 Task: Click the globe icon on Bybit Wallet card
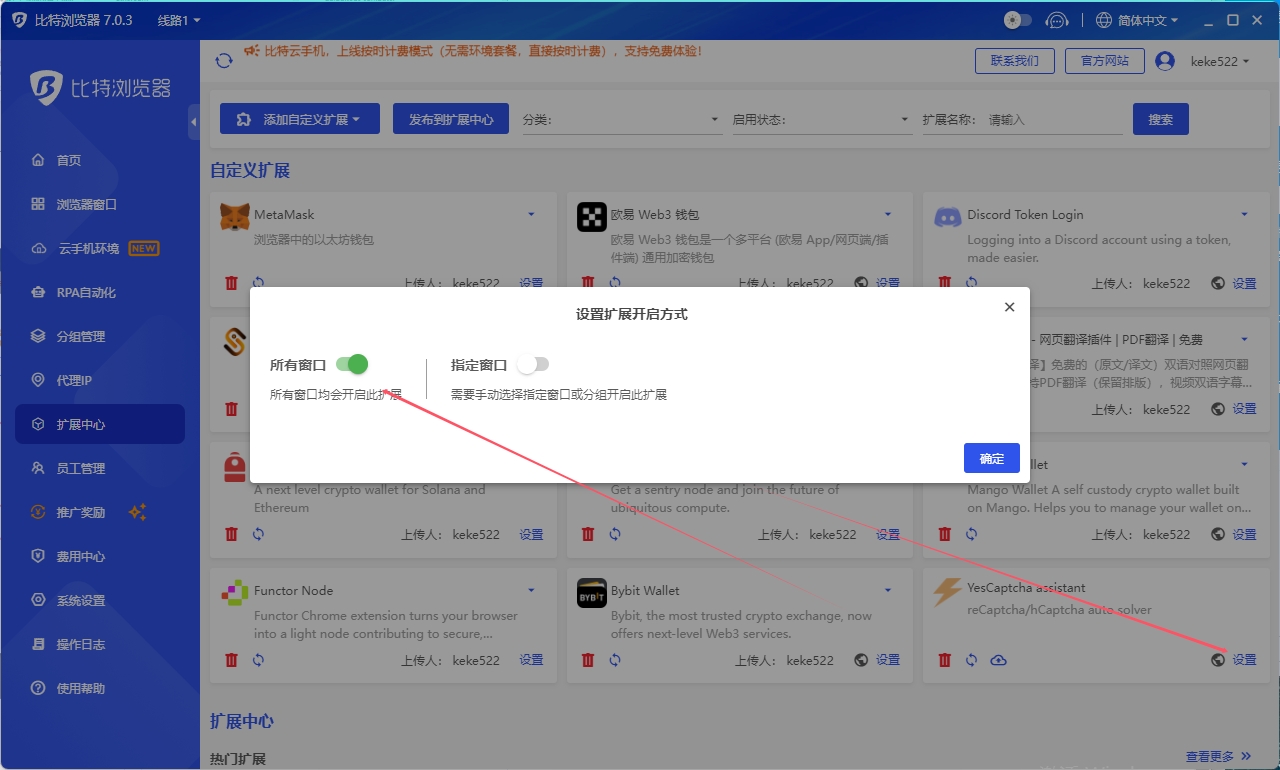(x=861, y=660)
